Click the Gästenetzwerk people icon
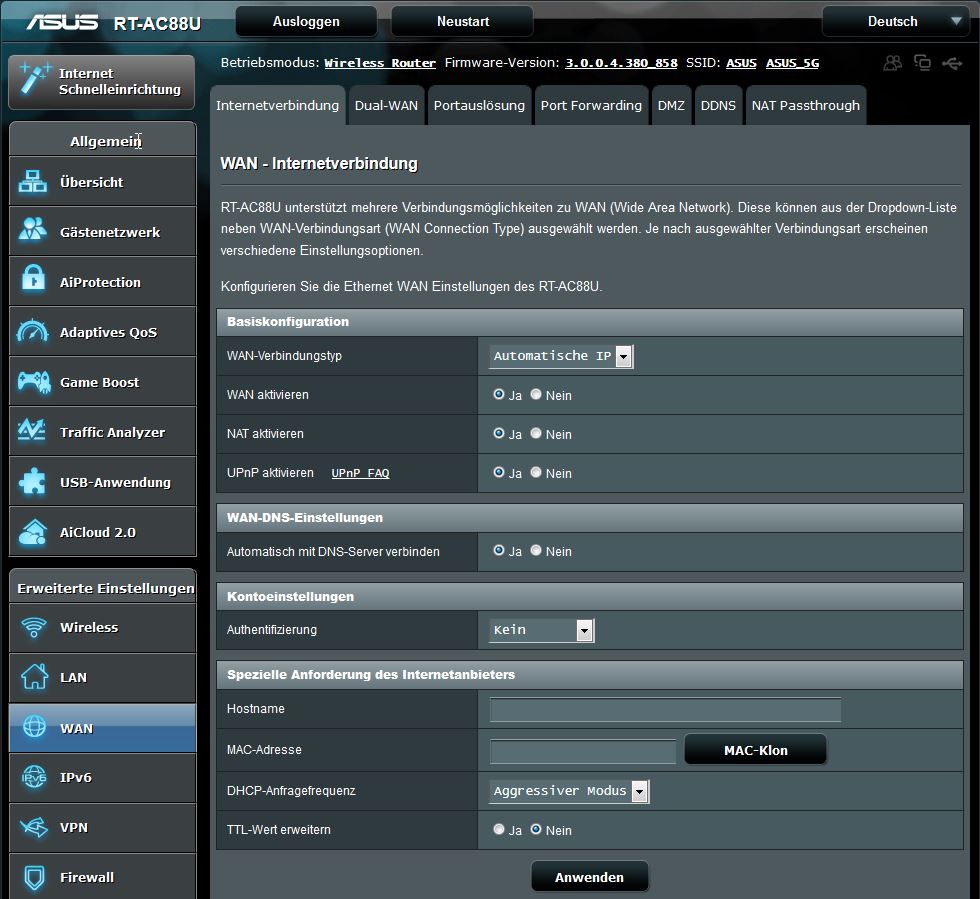Viewport: 980px width, 899px height. coord(32,229)
